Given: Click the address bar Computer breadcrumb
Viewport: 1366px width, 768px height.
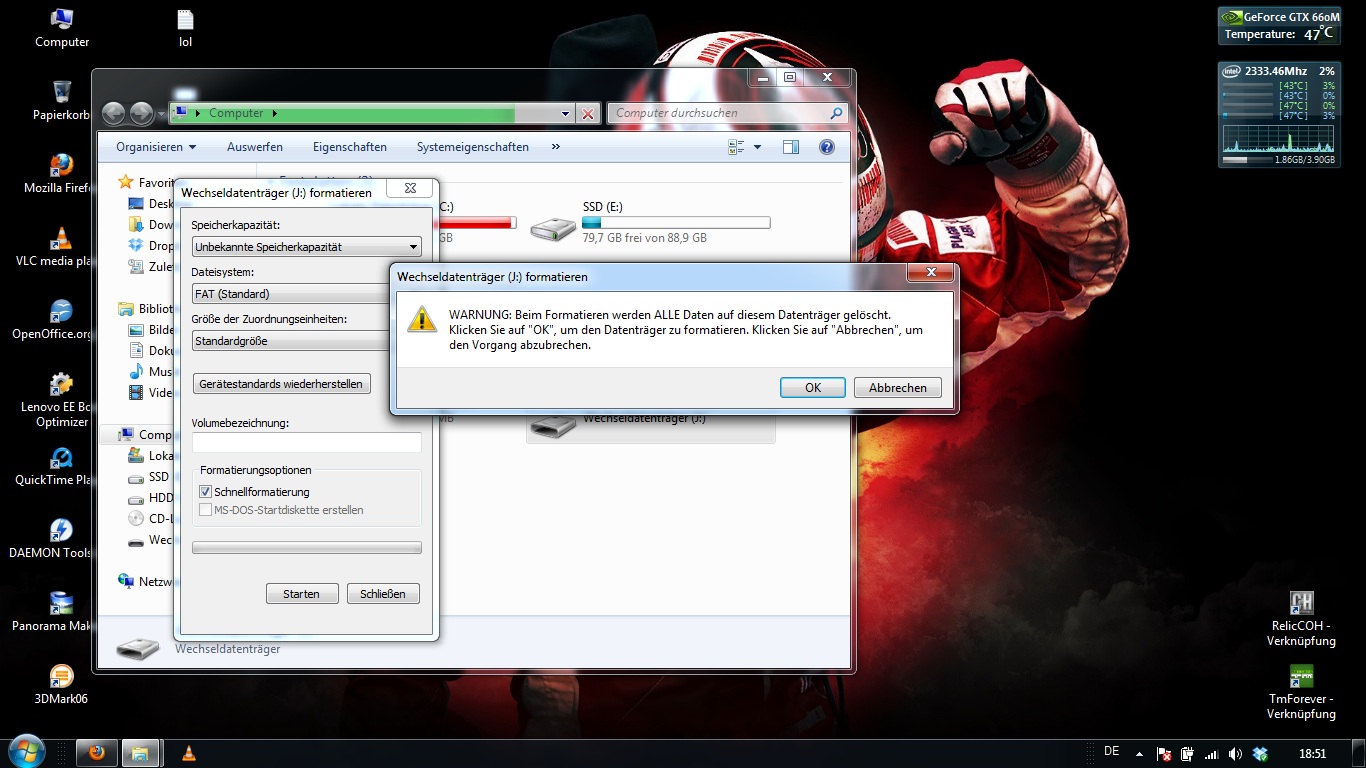Looking at the screenshot, I should (x=236, y=113).
